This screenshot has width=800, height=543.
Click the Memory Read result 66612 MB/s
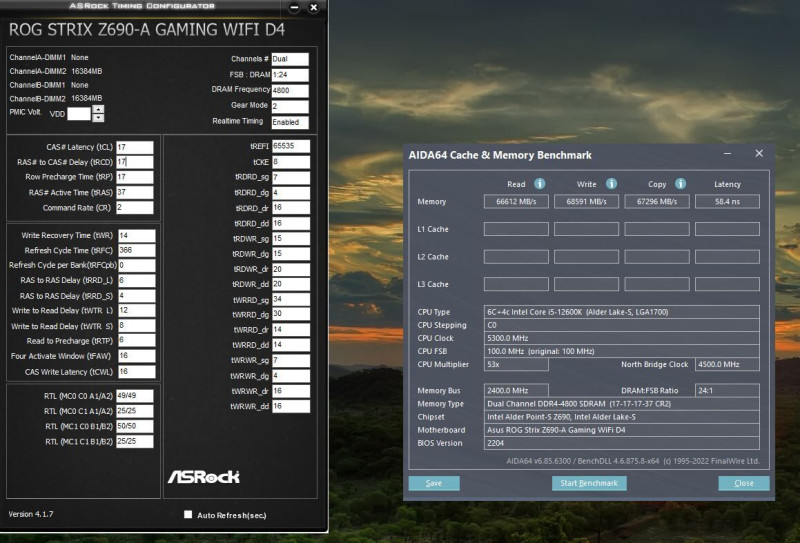point(516,202)
